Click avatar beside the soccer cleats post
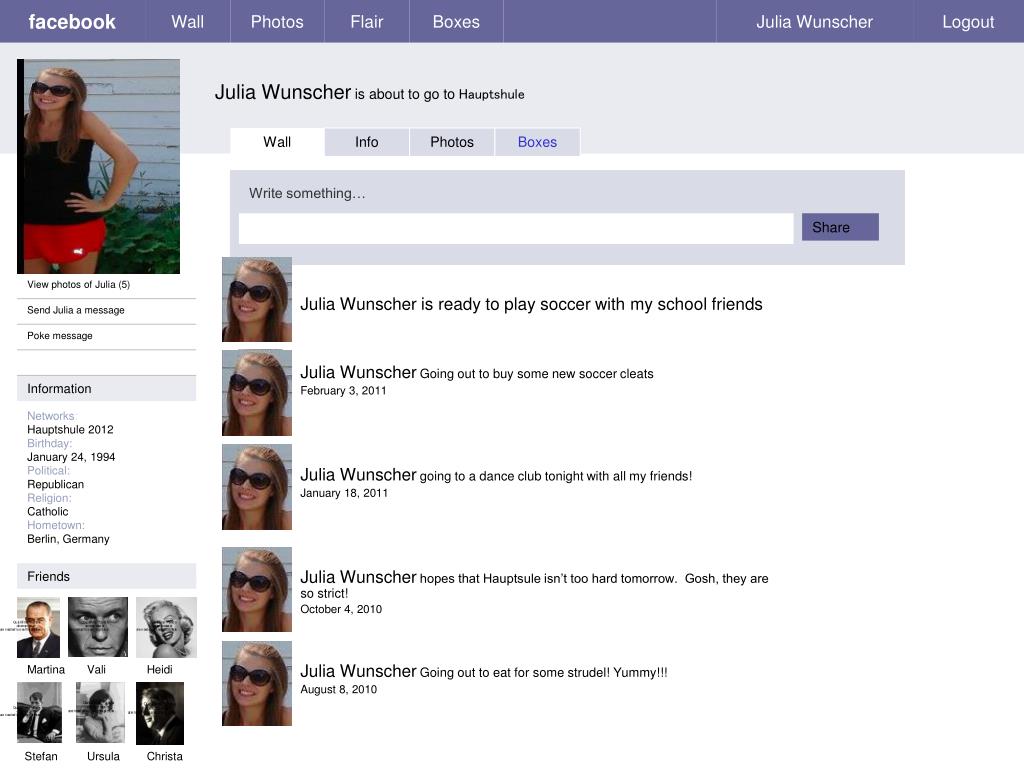1024x768 pixels. (257, 392)
